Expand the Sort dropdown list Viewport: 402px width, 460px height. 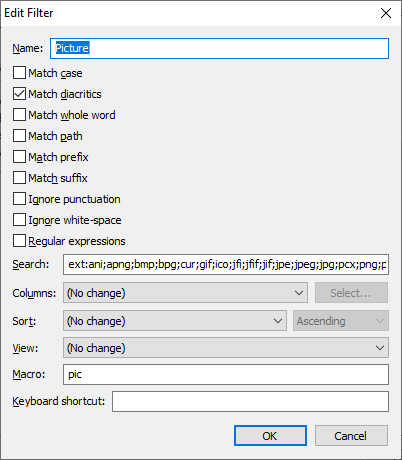click(175, 321)
